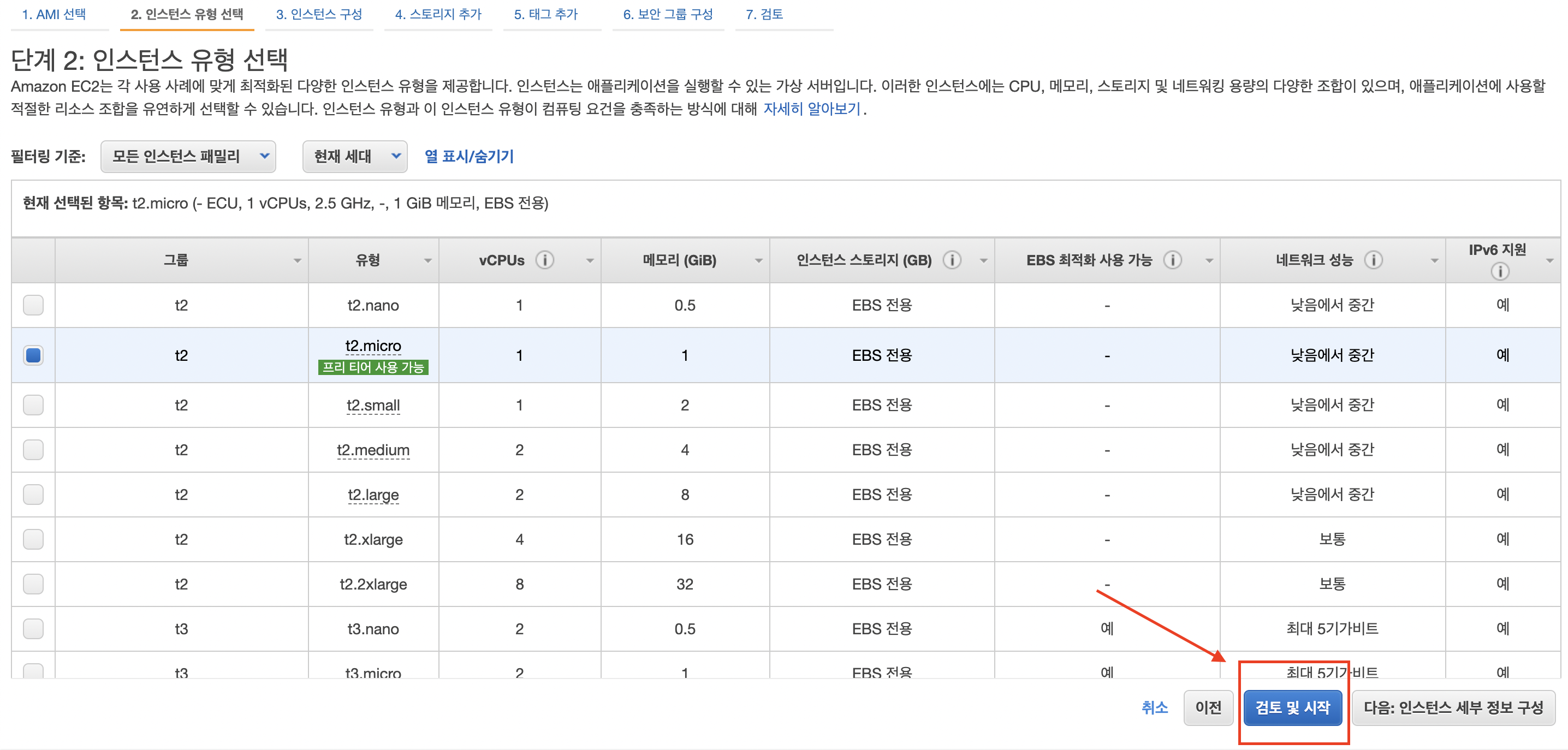This screenshot has height=750, width=1568.
Task: Click the 현재 선택된 항목 summary text
Action: (286, 203)
